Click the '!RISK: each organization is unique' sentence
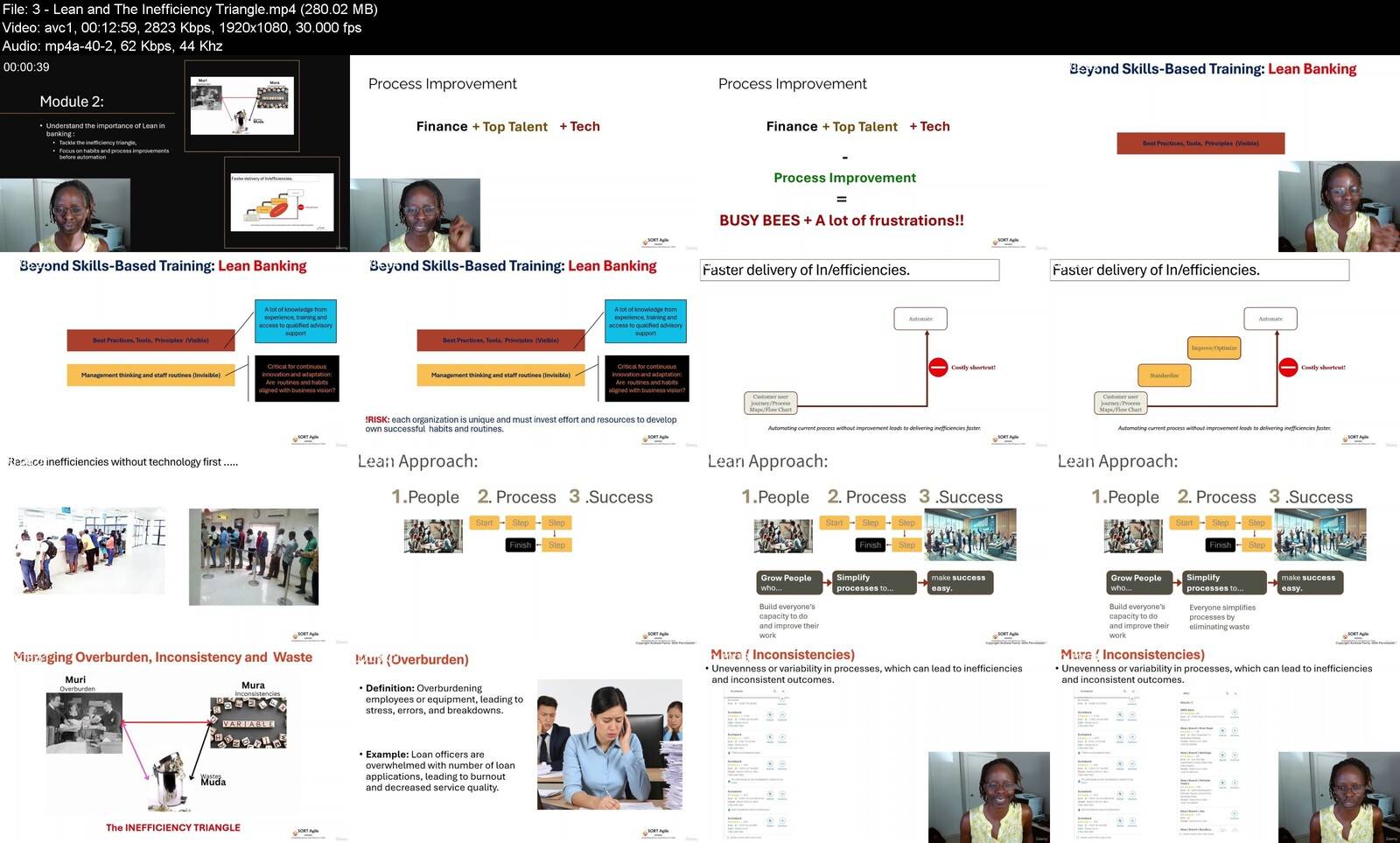 (x=521, y=425)
